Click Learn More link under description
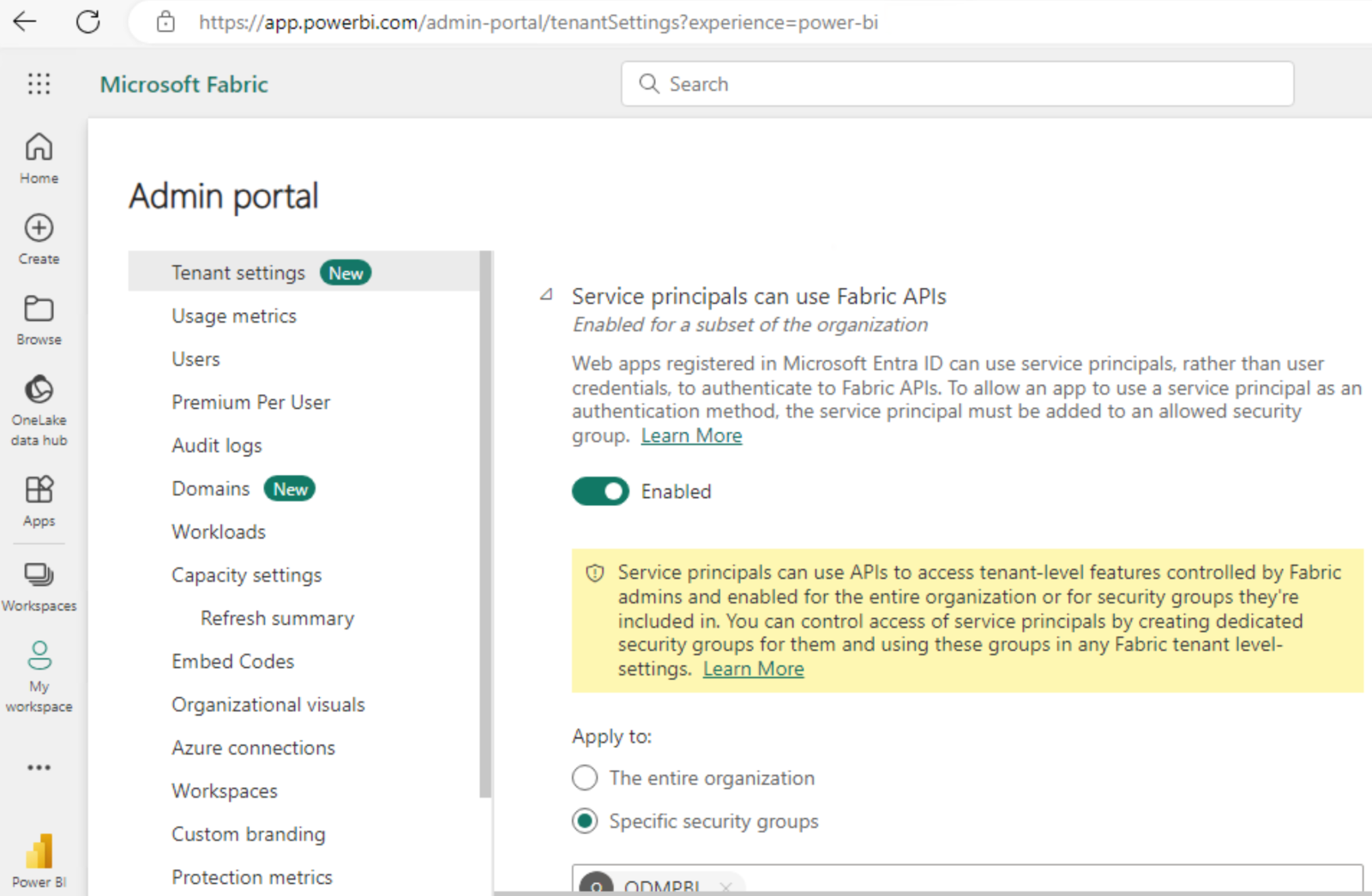 691,436
